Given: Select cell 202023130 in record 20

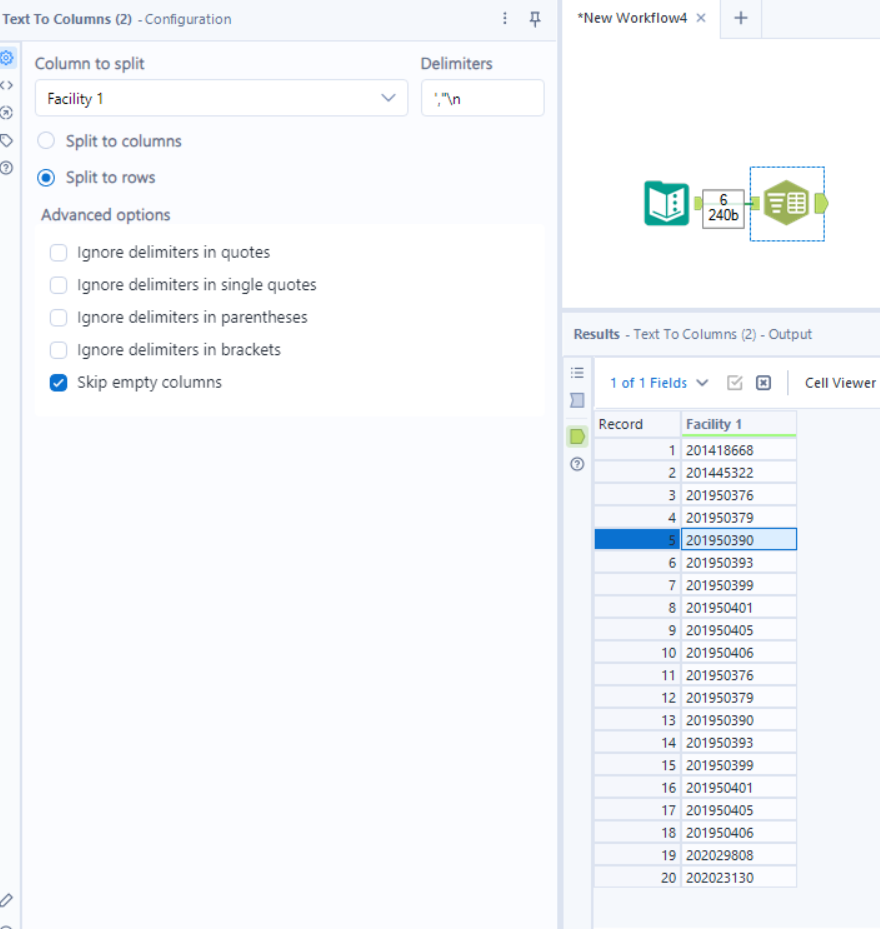Looking at the screenshot, I should pyautogui.click(x=738, y=878).
